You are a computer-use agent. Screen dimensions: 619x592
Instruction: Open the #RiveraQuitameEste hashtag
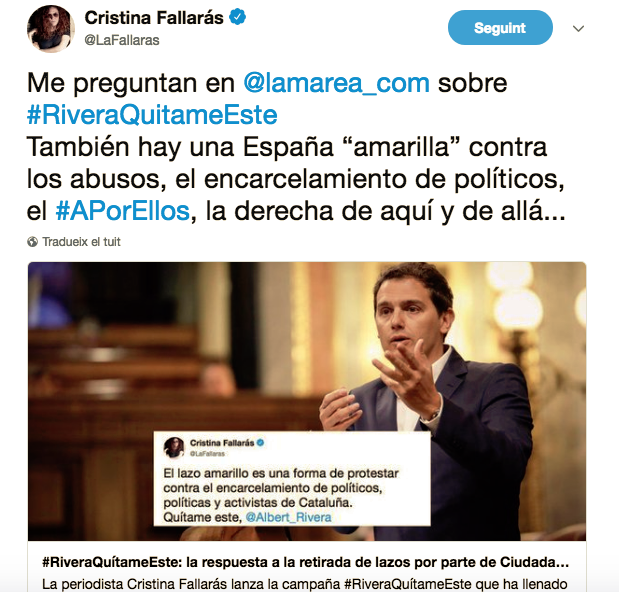click(x=152, y=115)
